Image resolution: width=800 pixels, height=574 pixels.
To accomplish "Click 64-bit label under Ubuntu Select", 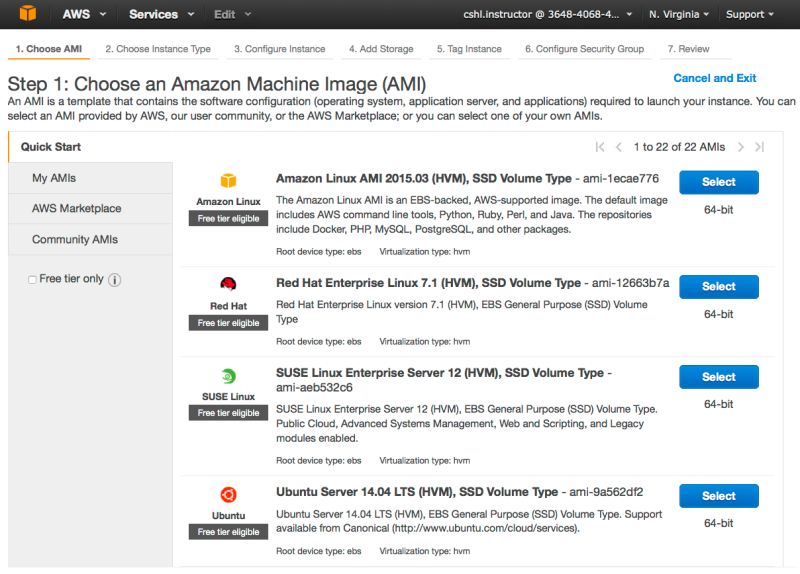I will (718, 523).
